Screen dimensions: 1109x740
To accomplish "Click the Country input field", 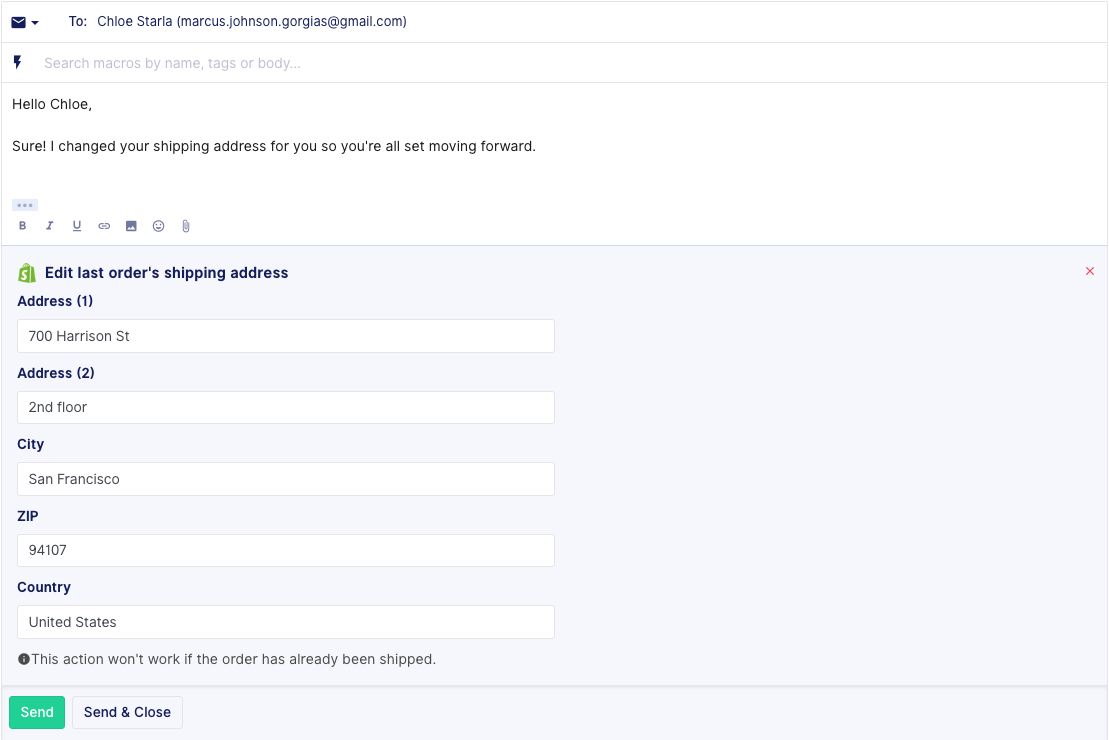I will 286,622.
